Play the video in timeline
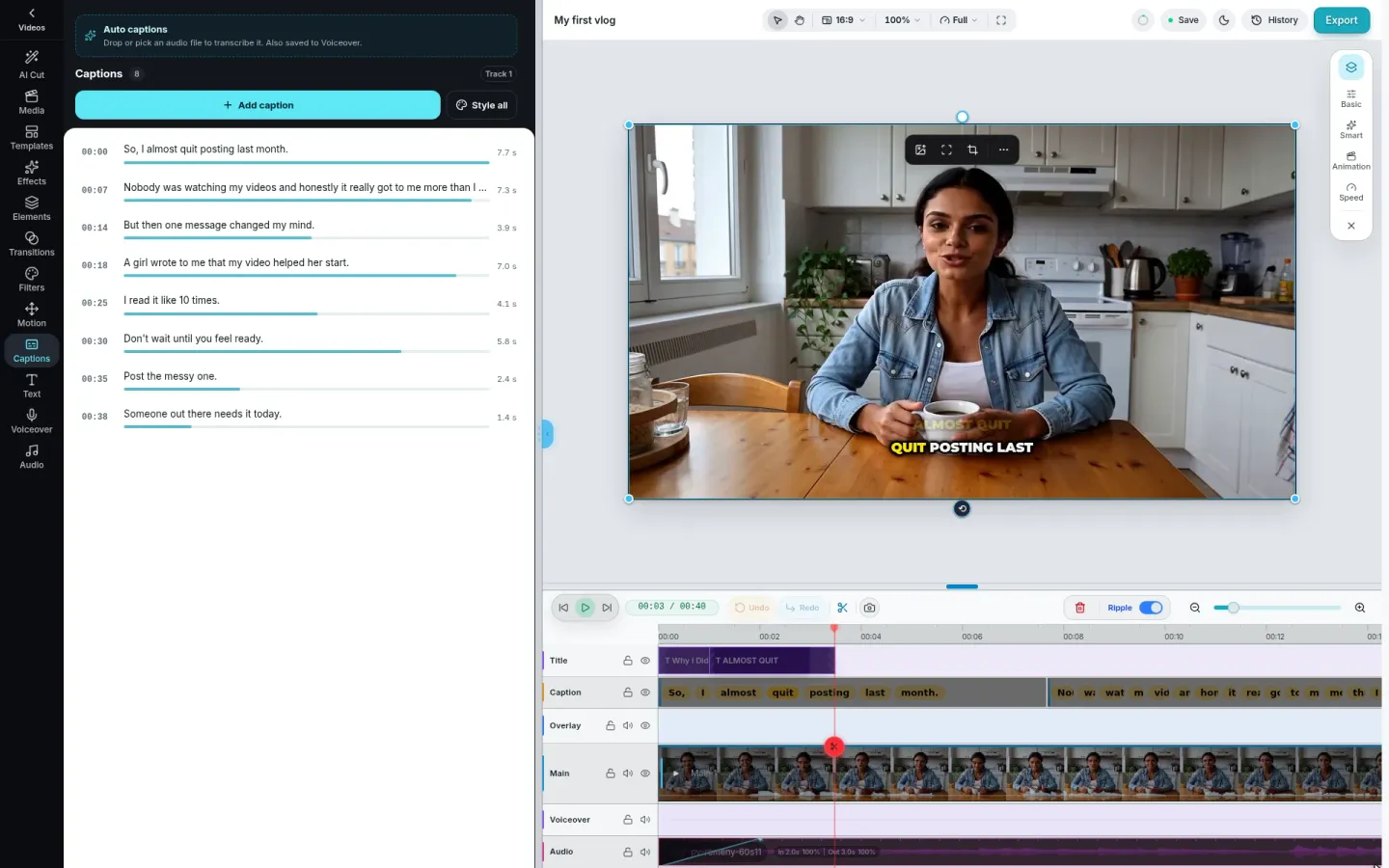This screenshot has height=868, width=1389. point(586,608)
